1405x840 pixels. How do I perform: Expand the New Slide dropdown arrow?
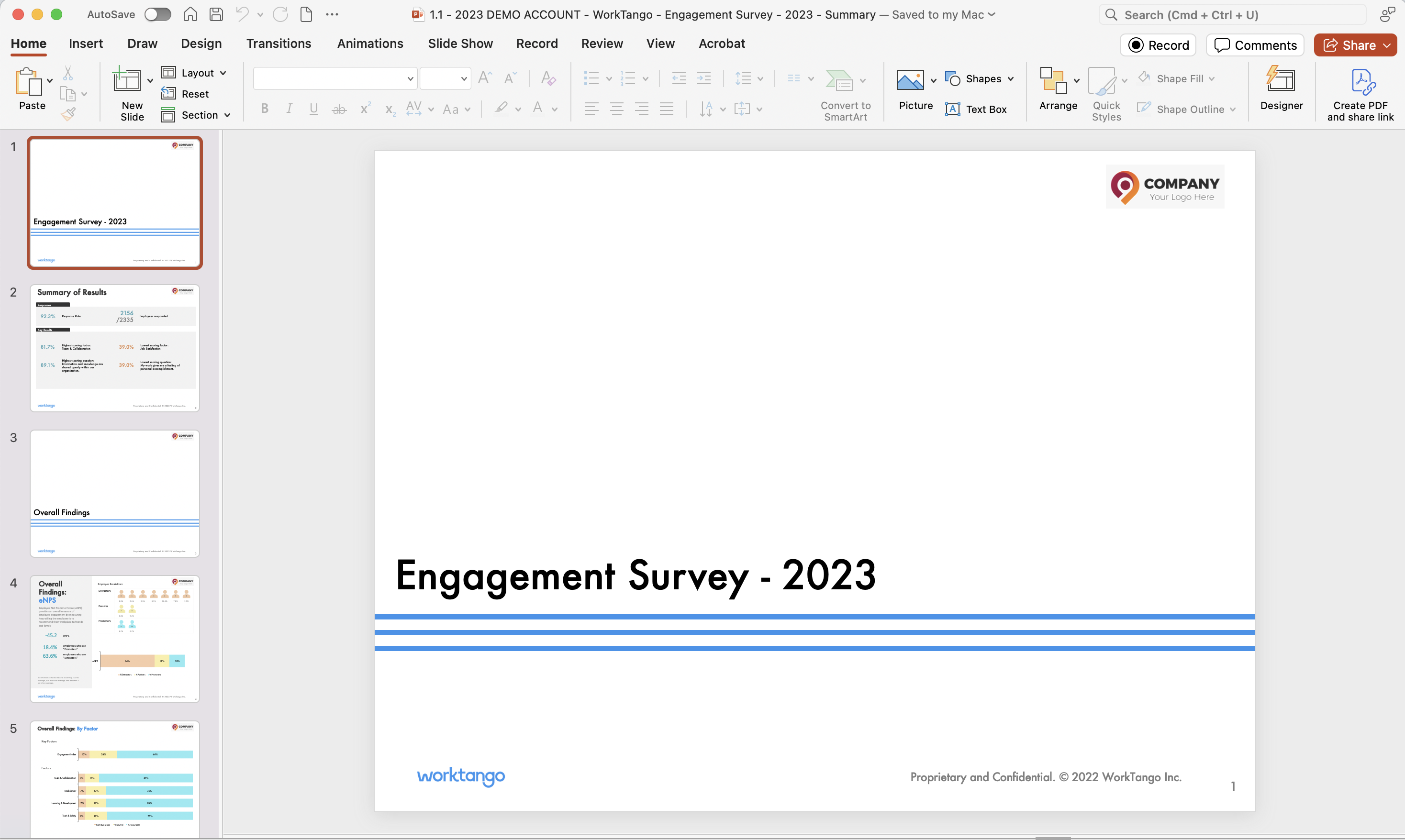(x=150, y=81)
